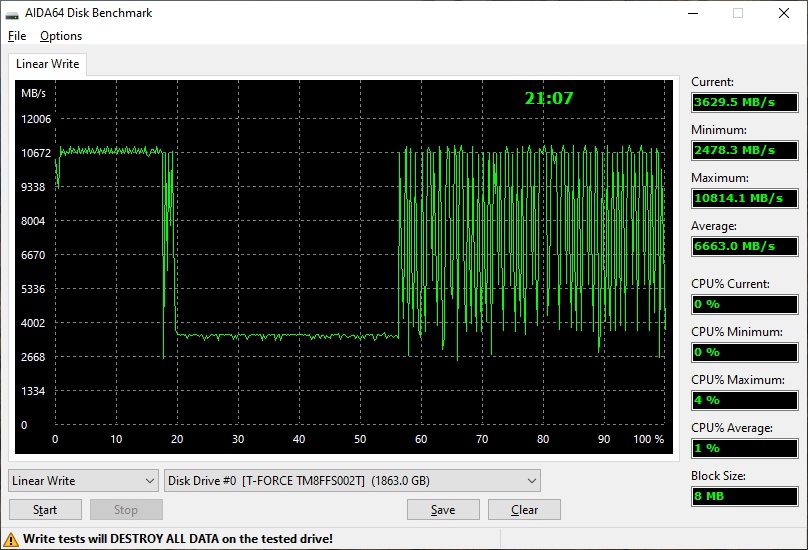Click the CPU% Current value field

(745, 304)
